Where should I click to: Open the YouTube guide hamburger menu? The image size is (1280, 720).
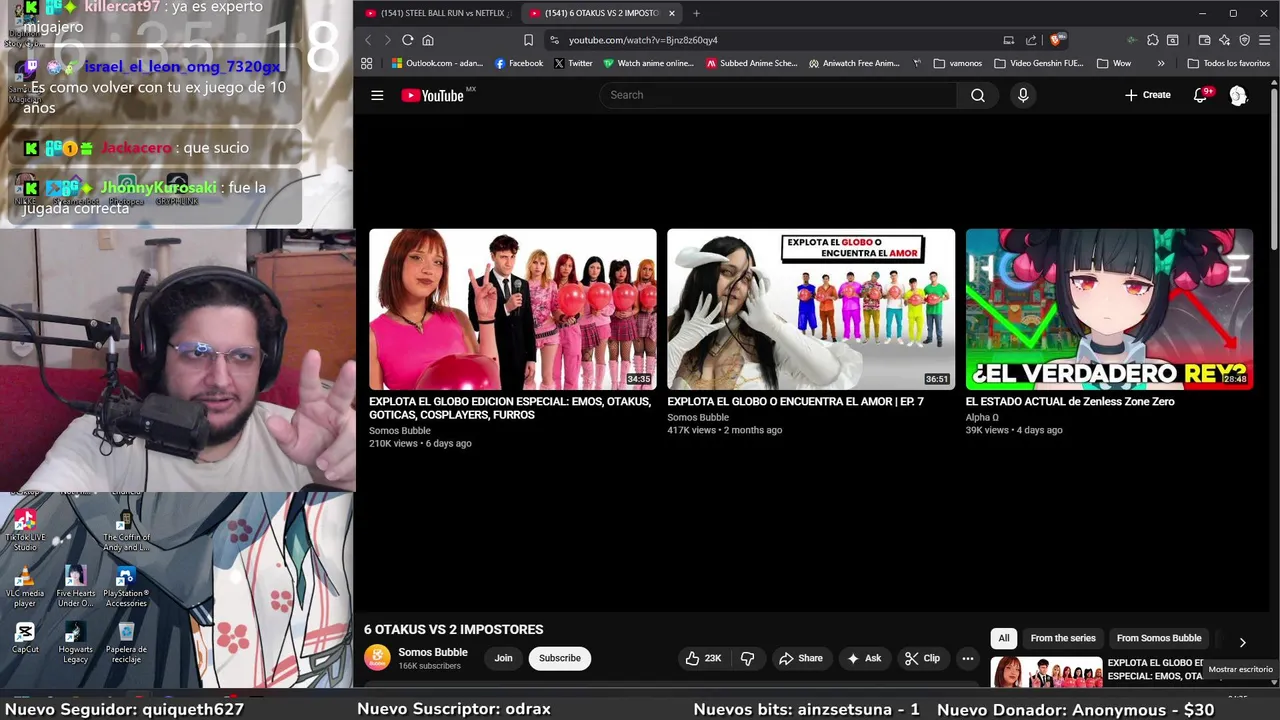pos(377,95)
